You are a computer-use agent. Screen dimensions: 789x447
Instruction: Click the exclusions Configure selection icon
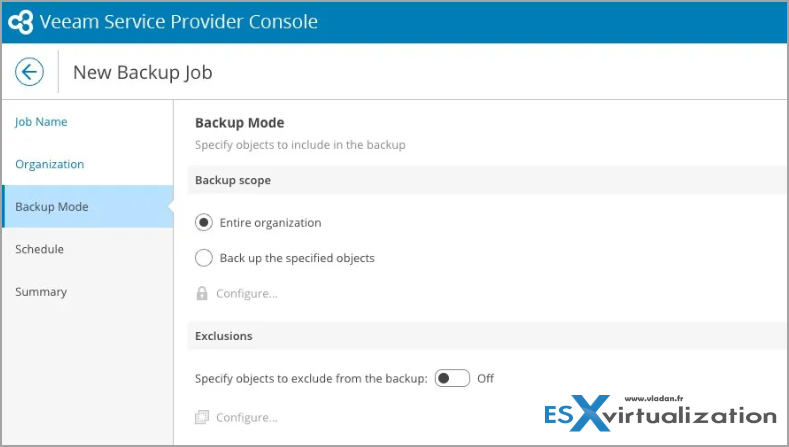202,417
